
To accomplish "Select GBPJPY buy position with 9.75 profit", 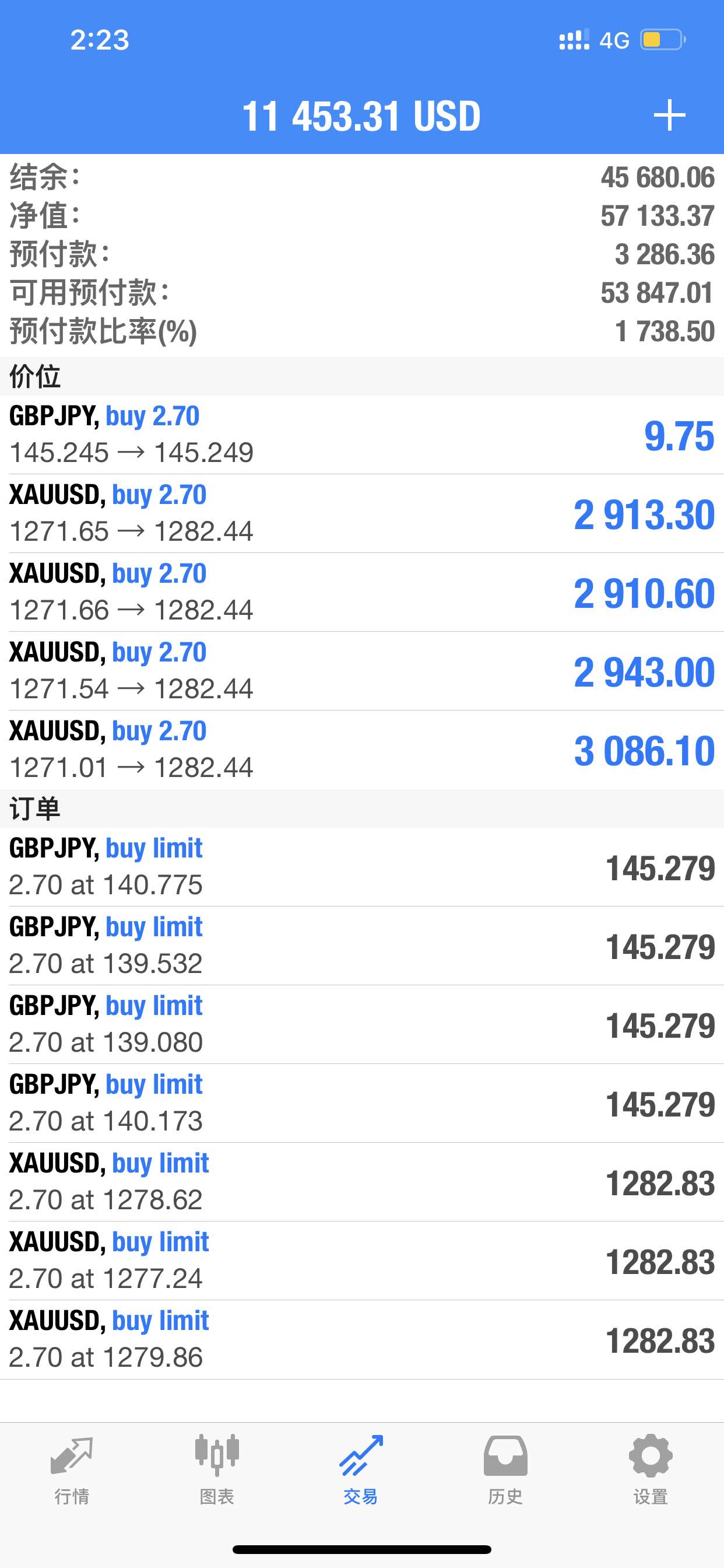I will [362, 435].
